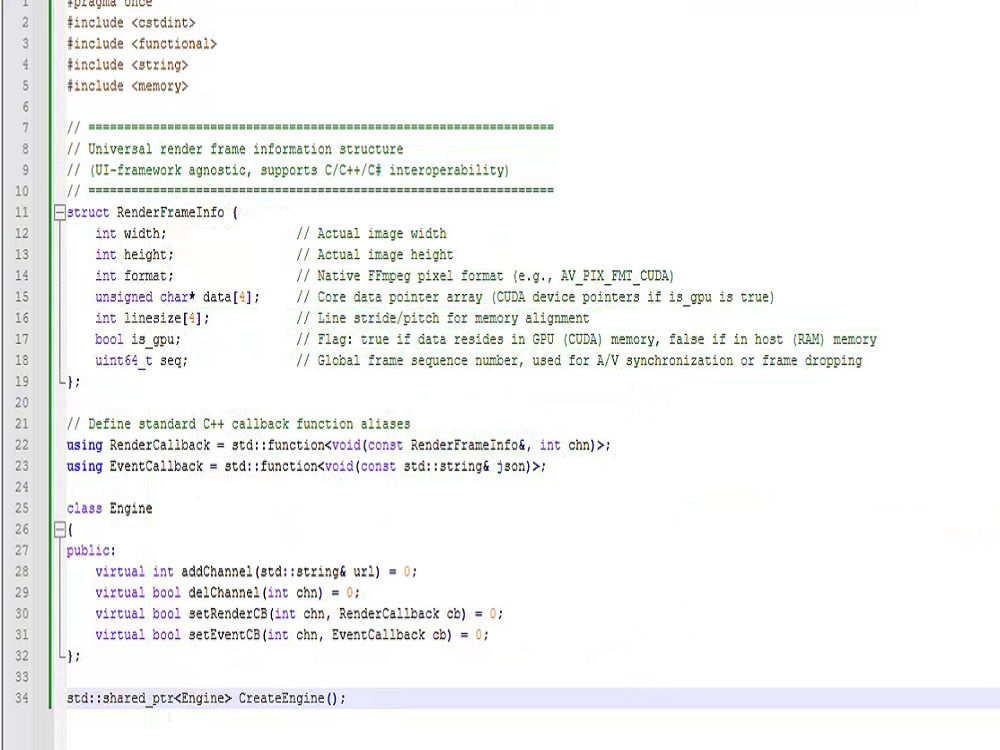Screen dimensions: 1000x750
Task: Click the "Flag: true if data resides" comment
Action: click(x=586, y=339)
